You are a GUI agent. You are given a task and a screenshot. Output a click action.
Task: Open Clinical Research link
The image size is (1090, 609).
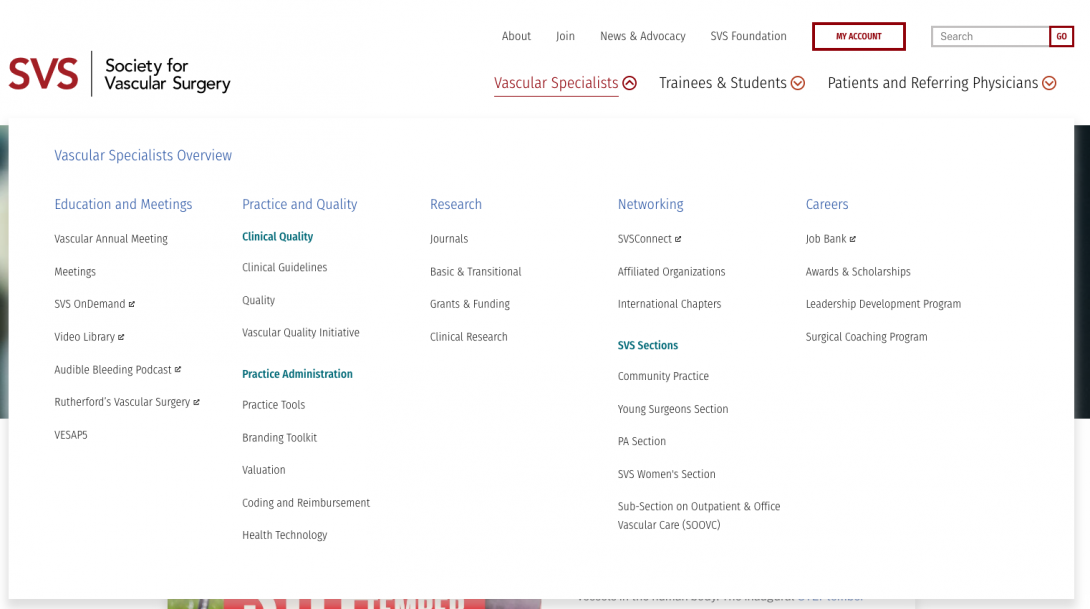pos(469,337)
